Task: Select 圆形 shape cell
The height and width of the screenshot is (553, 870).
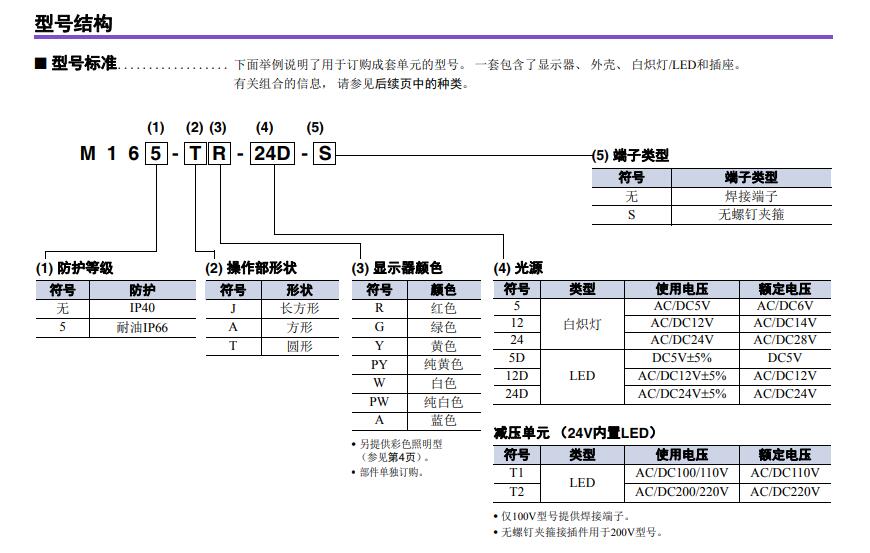Action: (300, 346)
